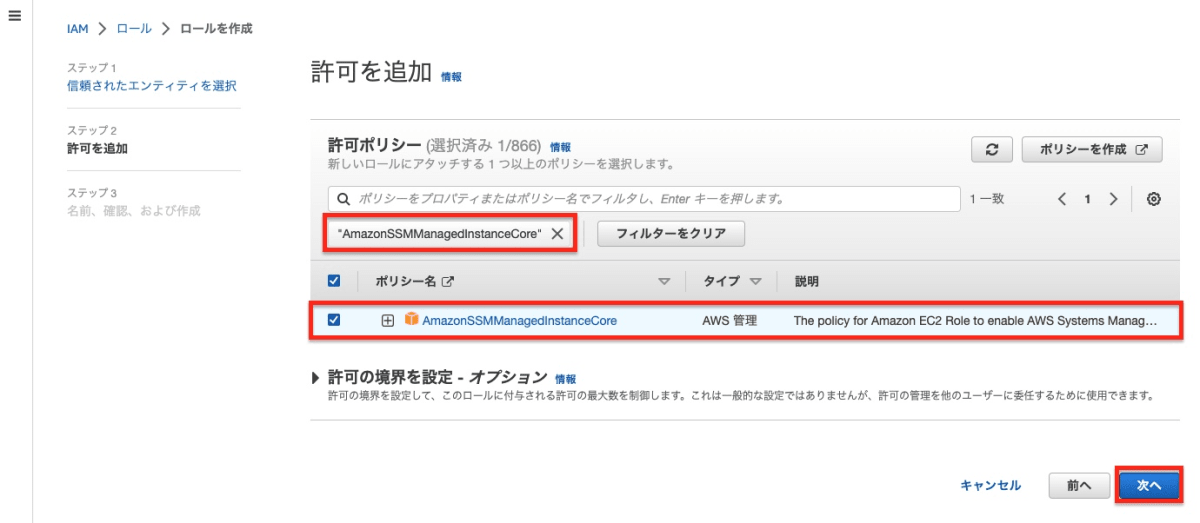Click the AmazonSSMManagedInstanceCore orange policy icon

click(411, 320)
